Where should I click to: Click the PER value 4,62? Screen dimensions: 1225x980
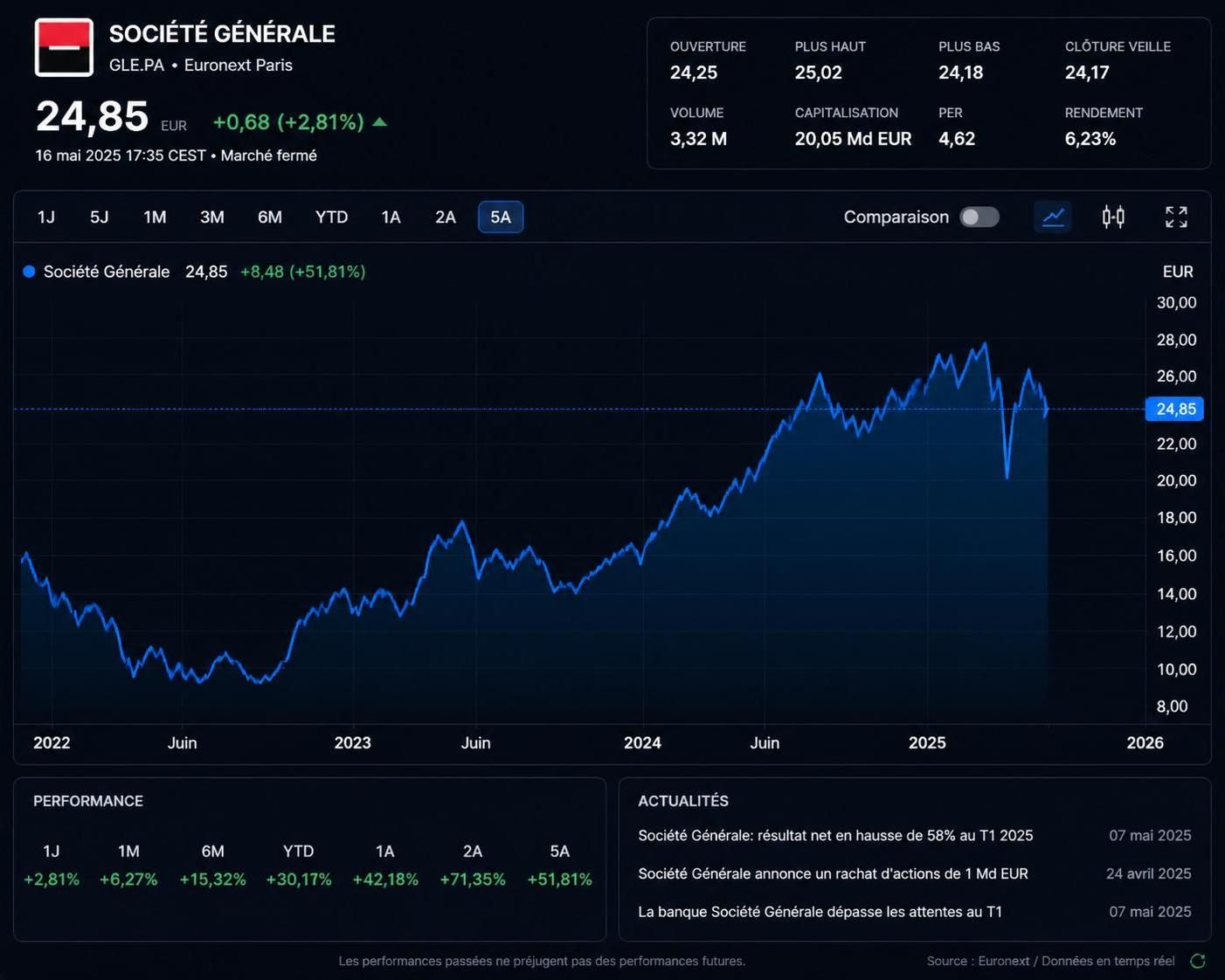tap(957, 139)
